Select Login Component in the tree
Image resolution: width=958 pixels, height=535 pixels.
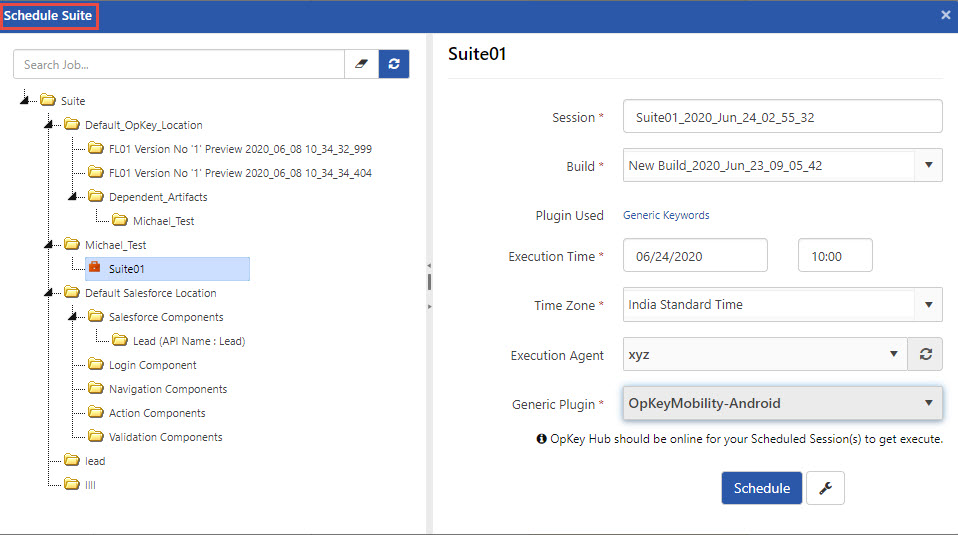pyautogui.click(x=152, y=365)
